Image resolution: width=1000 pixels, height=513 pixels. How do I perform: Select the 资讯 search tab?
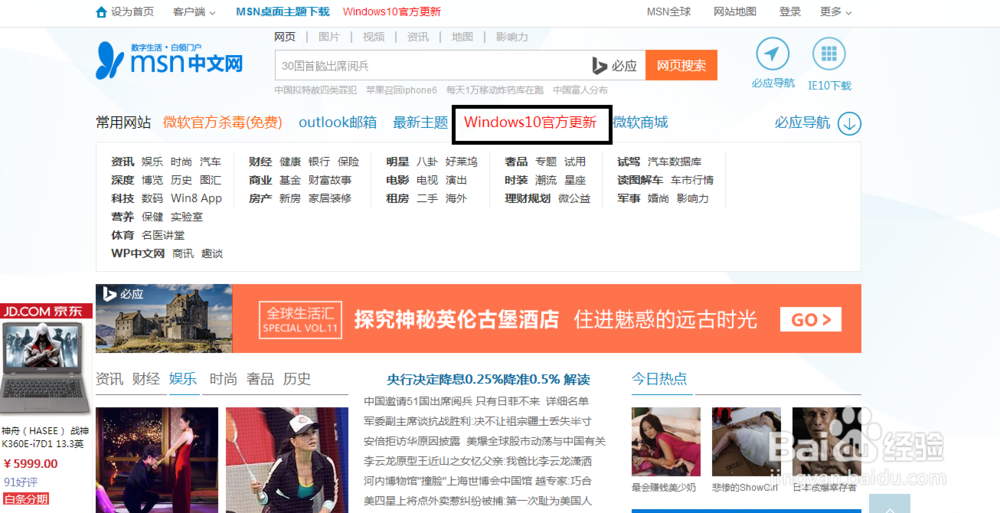click(418, 37)
